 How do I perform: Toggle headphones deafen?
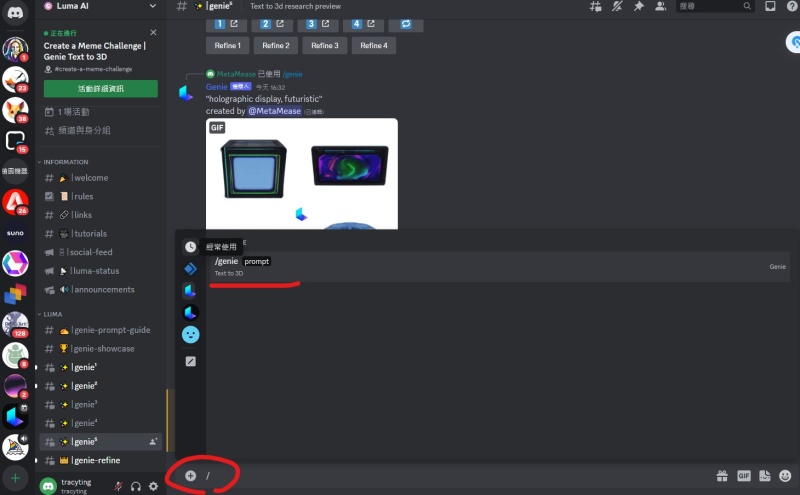(x=136, y=486)
